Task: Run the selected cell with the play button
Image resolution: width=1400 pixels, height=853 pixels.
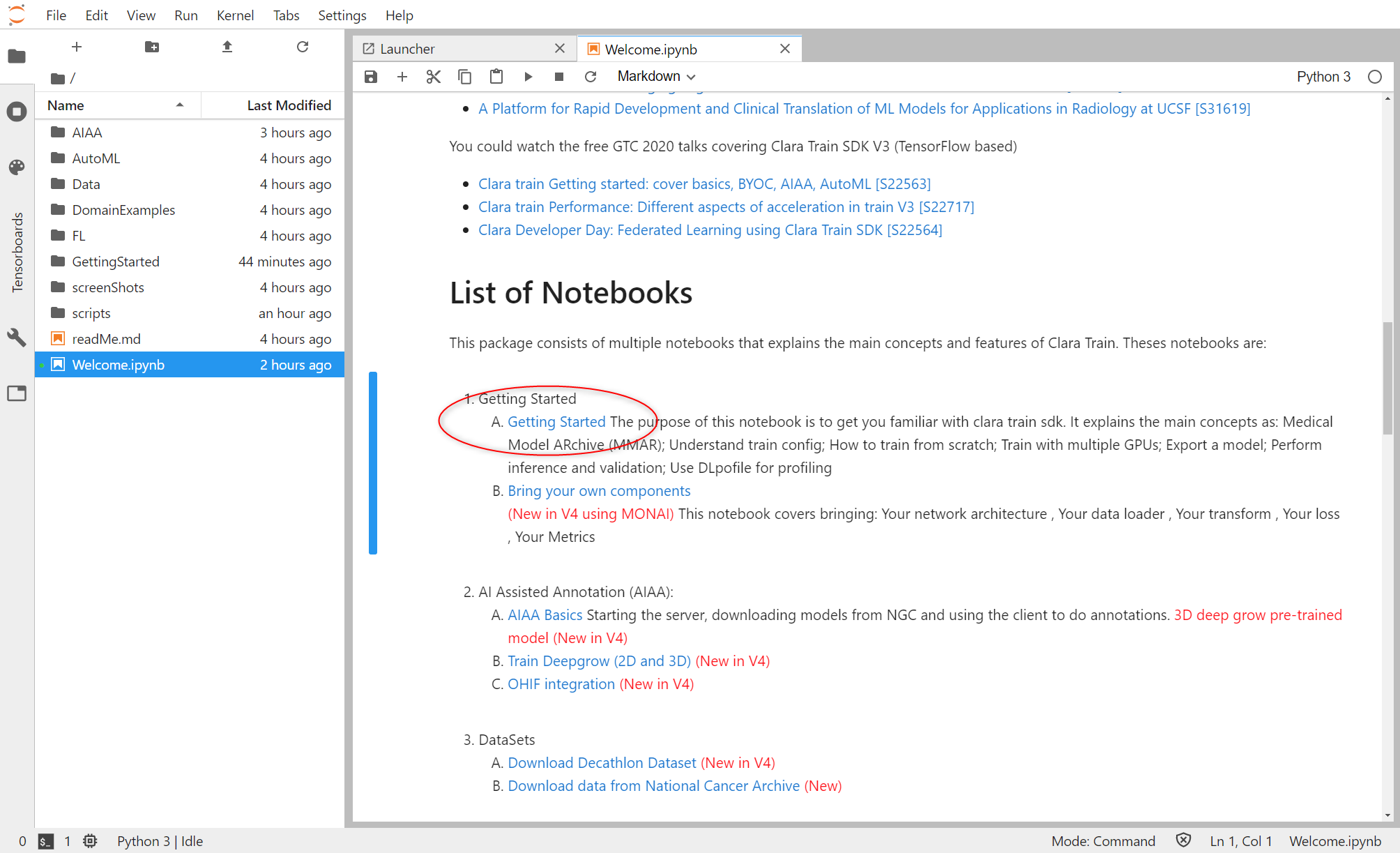Action: pos(528,77)
